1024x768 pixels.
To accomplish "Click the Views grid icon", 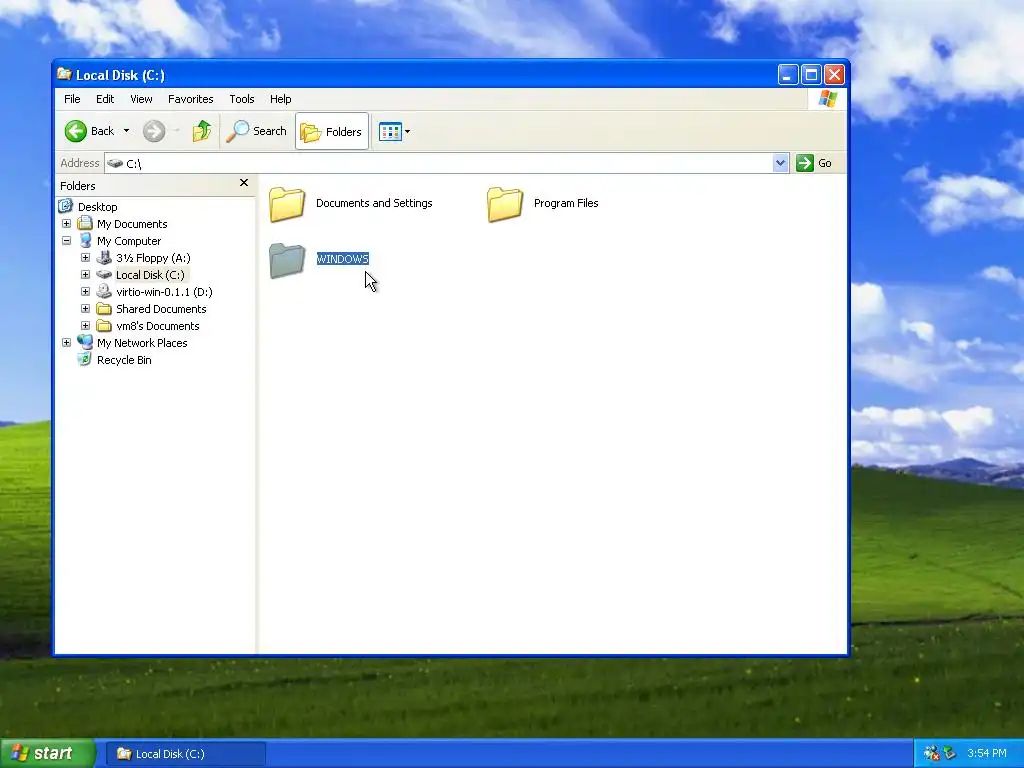I will pyautogui.click(x=390, y=131).
